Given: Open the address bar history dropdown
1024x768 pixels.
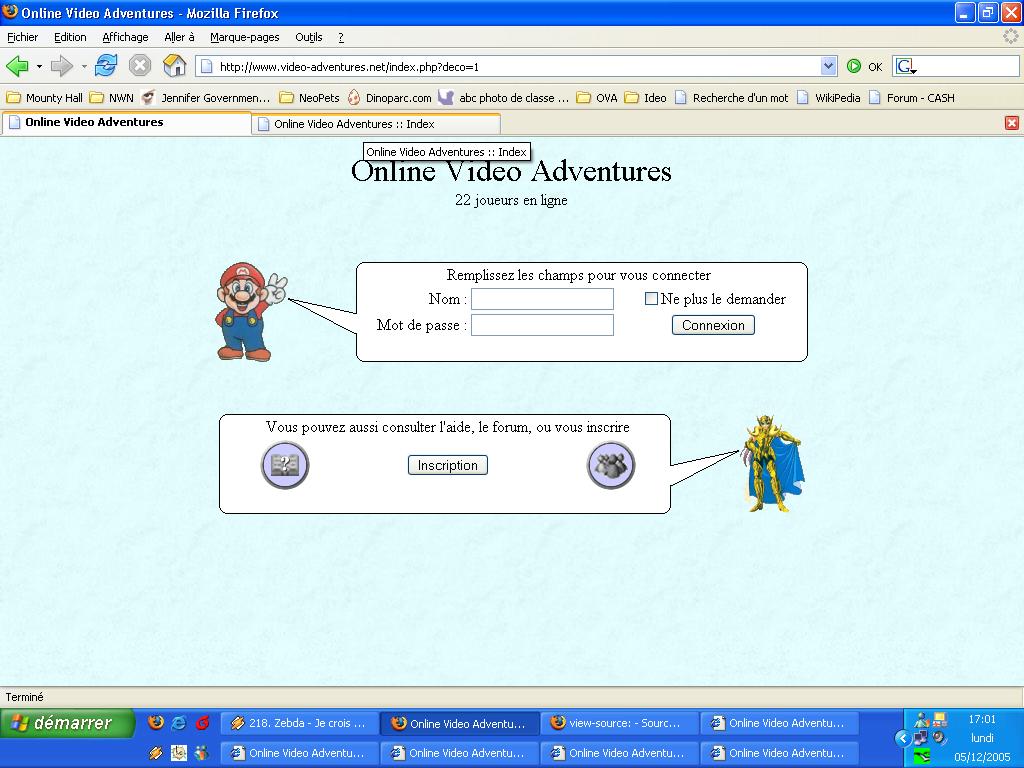Looking at the screenshot, I should [828, 66].
